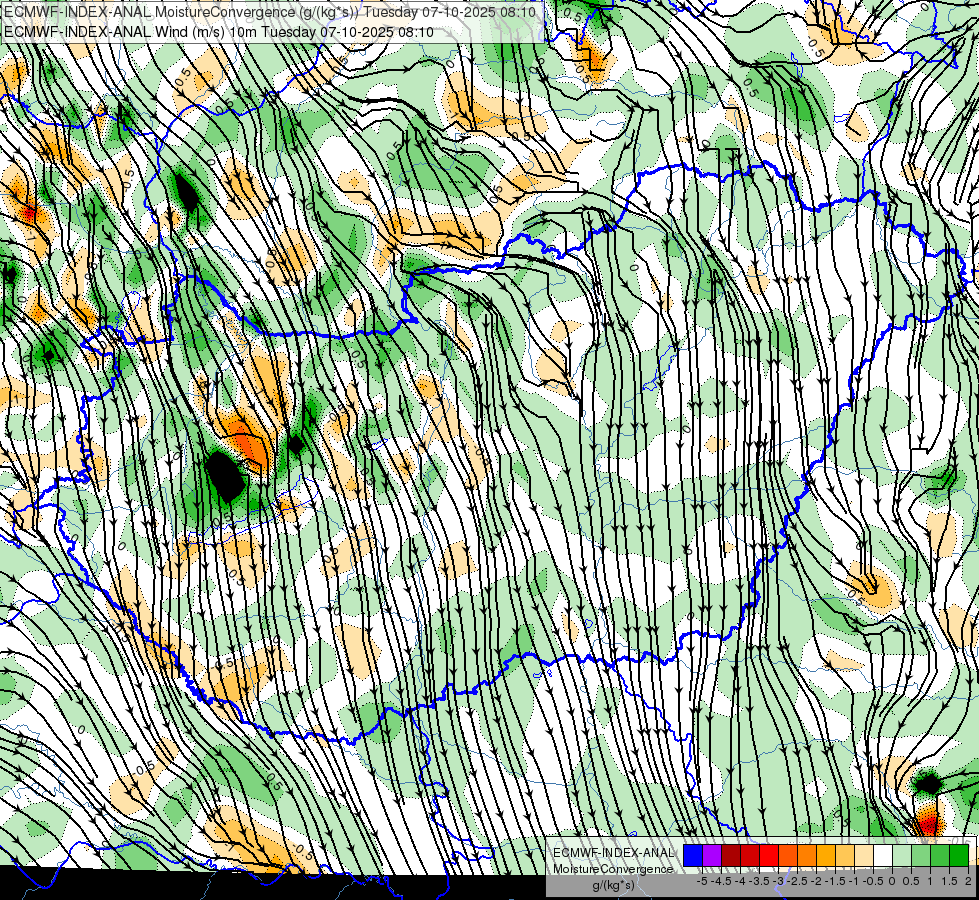Click the legend tick value 1.5
979x900 pixels.
[949, 881]
